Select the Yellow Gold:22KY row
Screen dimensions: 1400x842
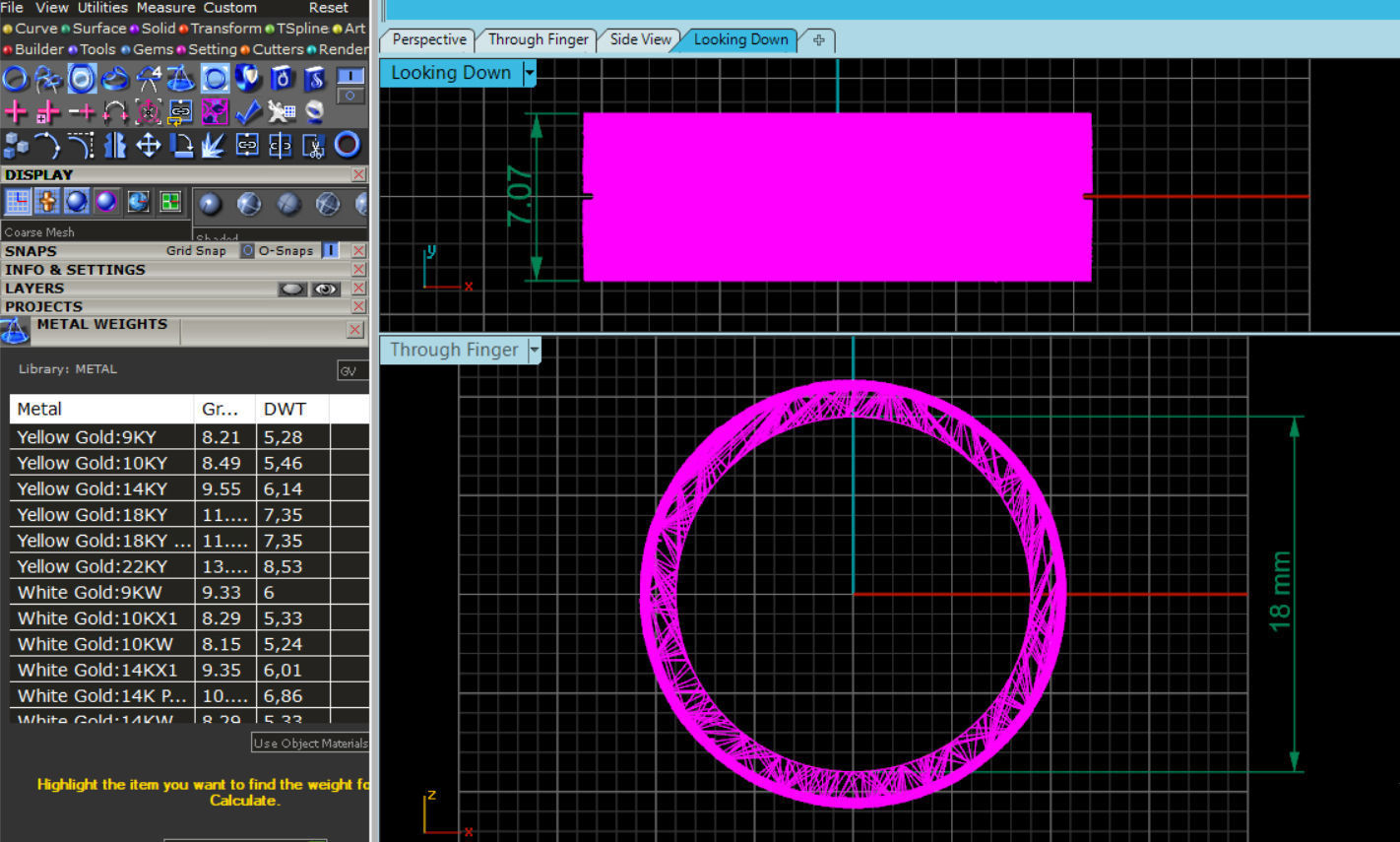click(189, 567)
